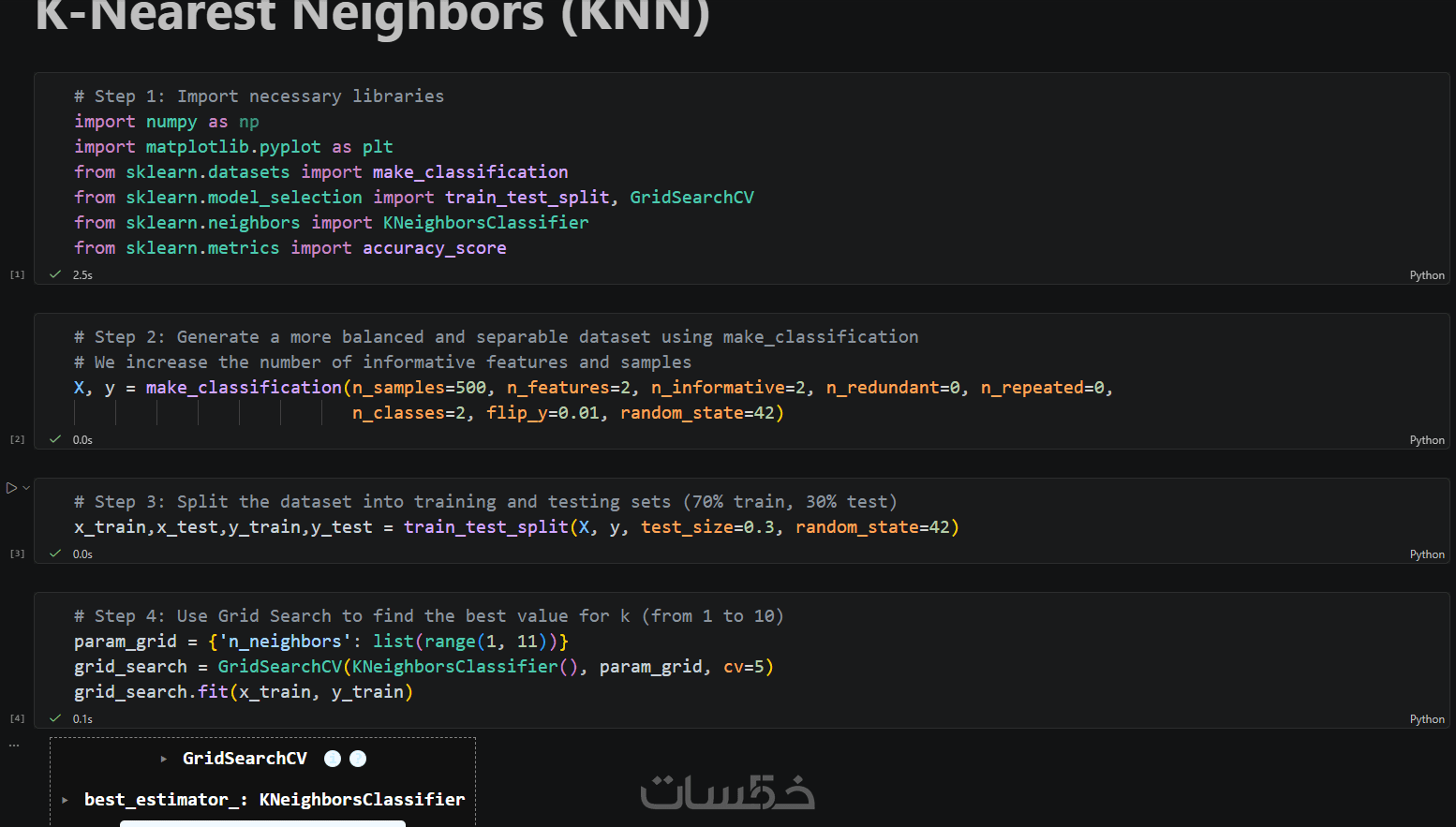Screen dimensions: 1456x827
Task: Click the 2.5s execution time of first cell
Action: click(82, 275)
